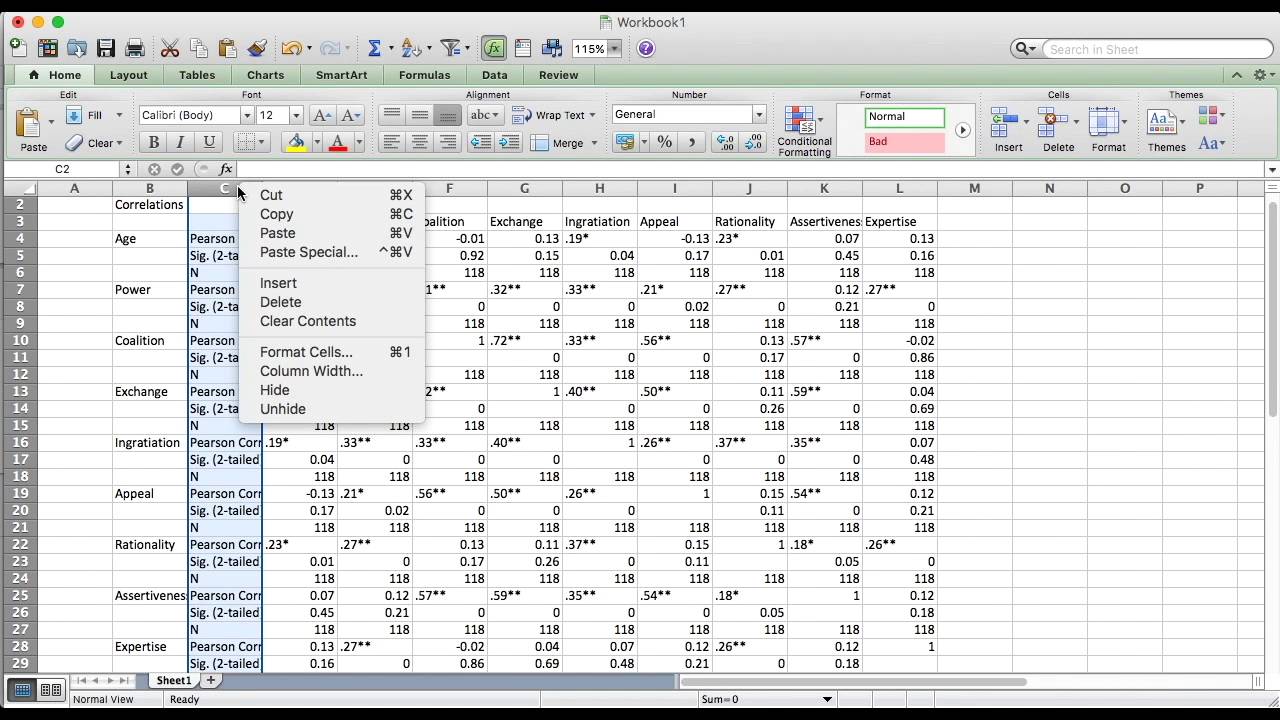Screen dimensions: 1280x720
Task: Expand the Clear dropdown
Action: click(x=119, y=143)
